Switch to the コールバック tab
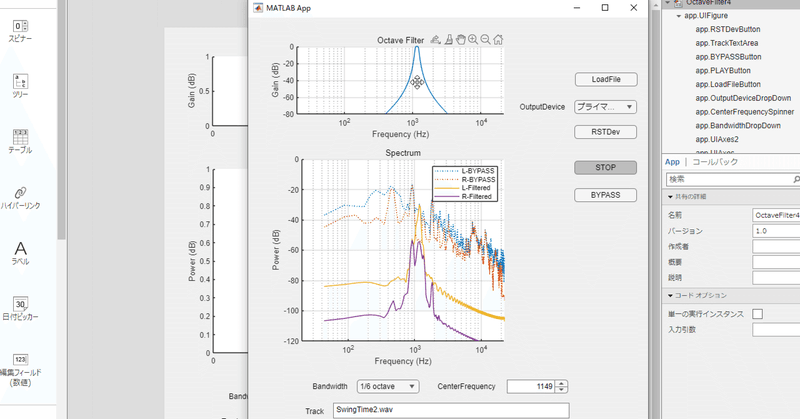This screenshot has width=800, height=419. tap(715, 162)
